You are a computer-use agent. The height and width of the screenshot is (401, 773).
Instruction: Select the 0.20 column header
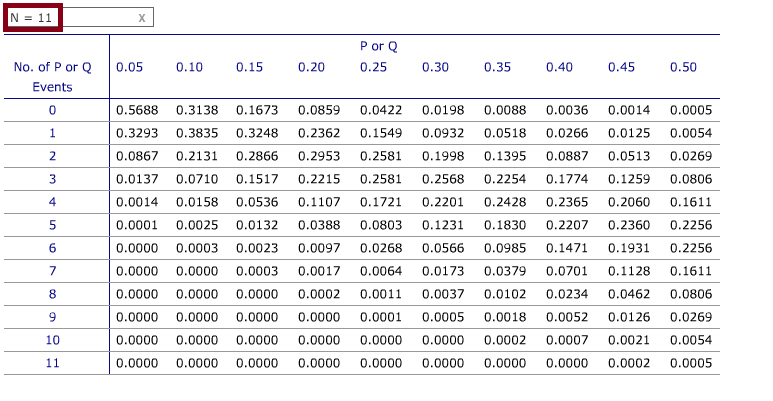311,67
